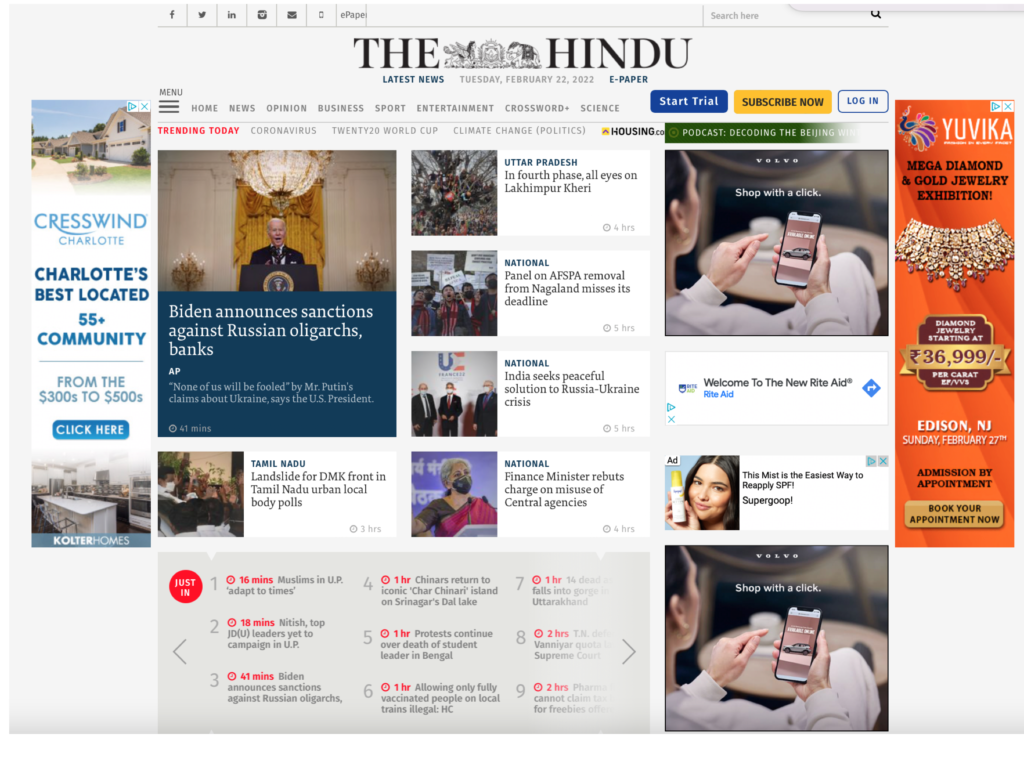The height and width of the screenshot is (765, 1024).
Task: Open the ePaper link in top bar
Action: pyautogui.click(x=353, y=14)
